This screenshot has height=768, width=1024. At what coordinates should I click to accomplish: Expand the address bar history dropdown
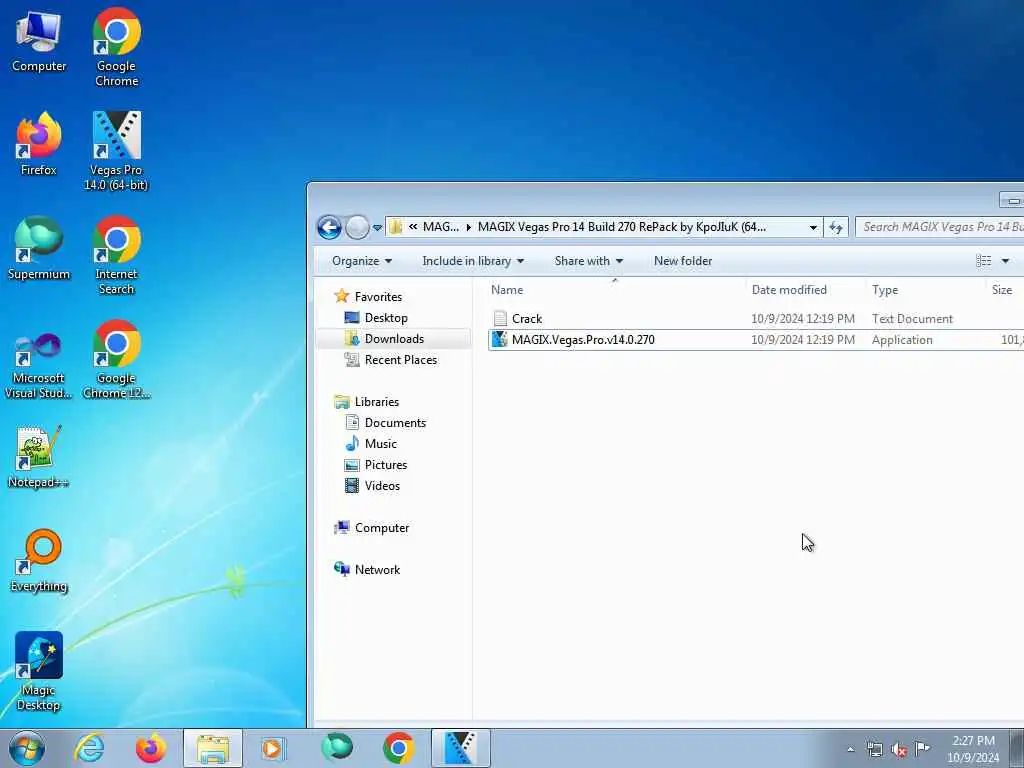click(813, 227)
